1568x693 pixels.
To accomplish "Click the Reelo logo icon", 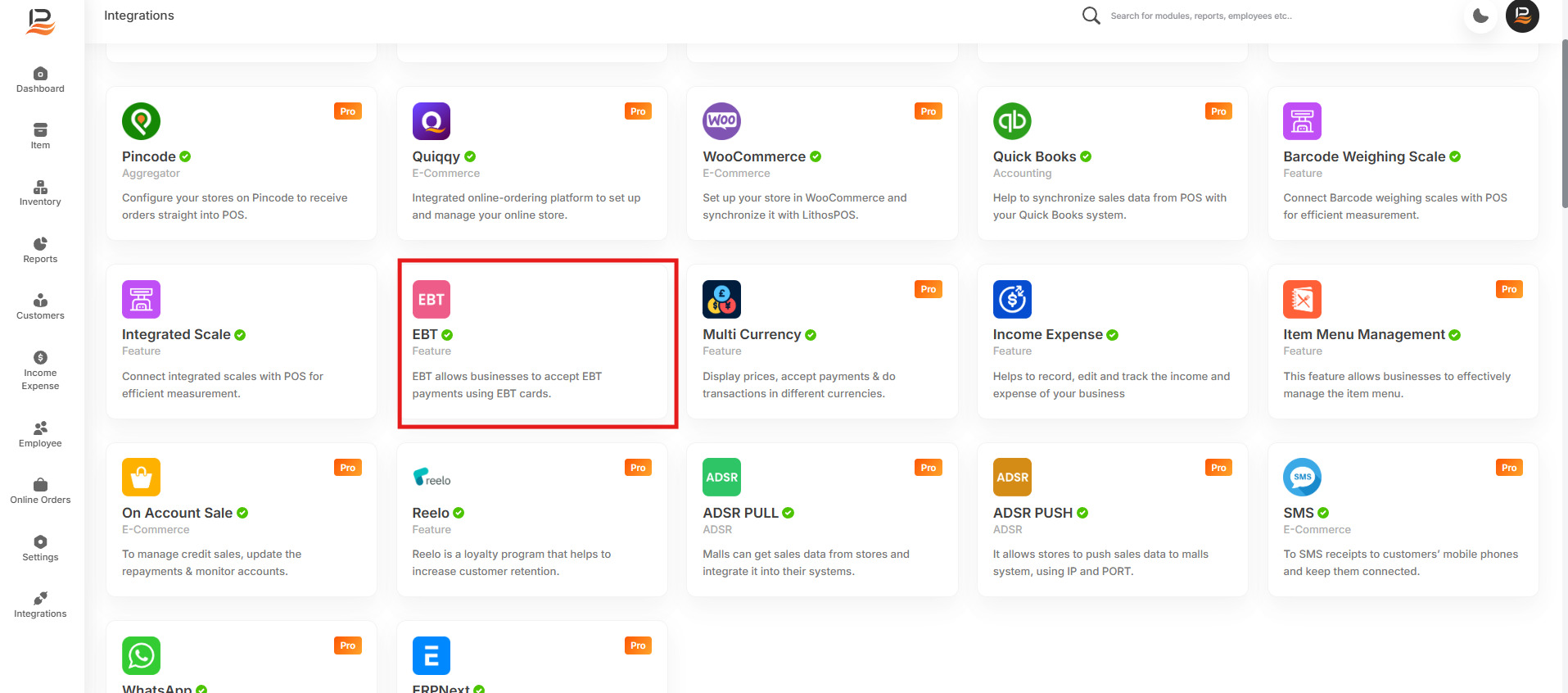I will pos(432,477).
